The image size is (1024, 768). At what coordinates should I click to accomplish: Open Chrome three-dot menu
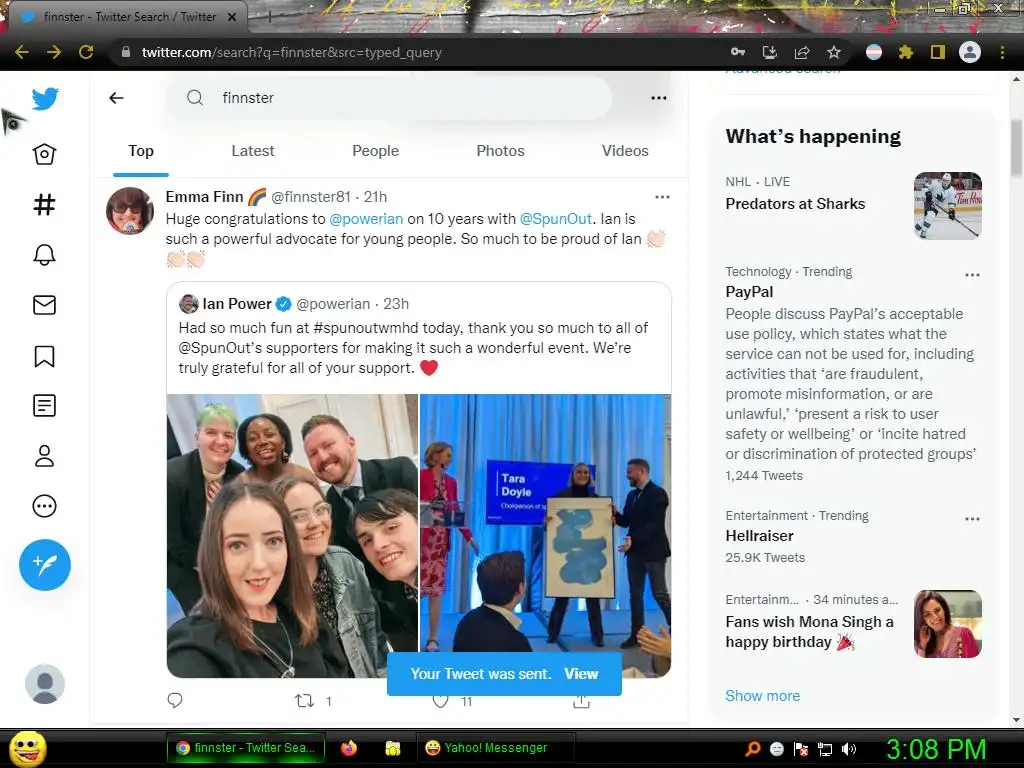point(1002,52)
